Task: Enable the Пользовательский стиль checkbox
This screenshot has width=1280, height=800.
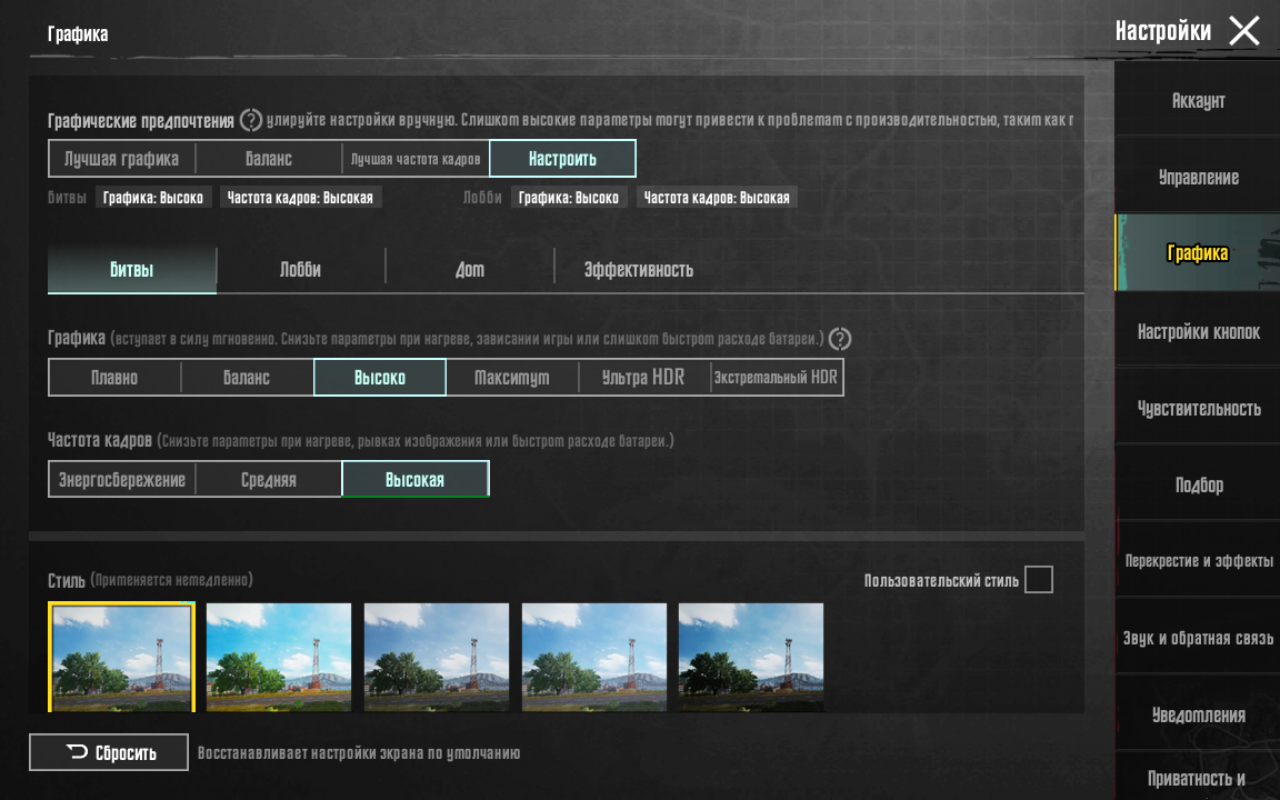Action: [1039, 580]
